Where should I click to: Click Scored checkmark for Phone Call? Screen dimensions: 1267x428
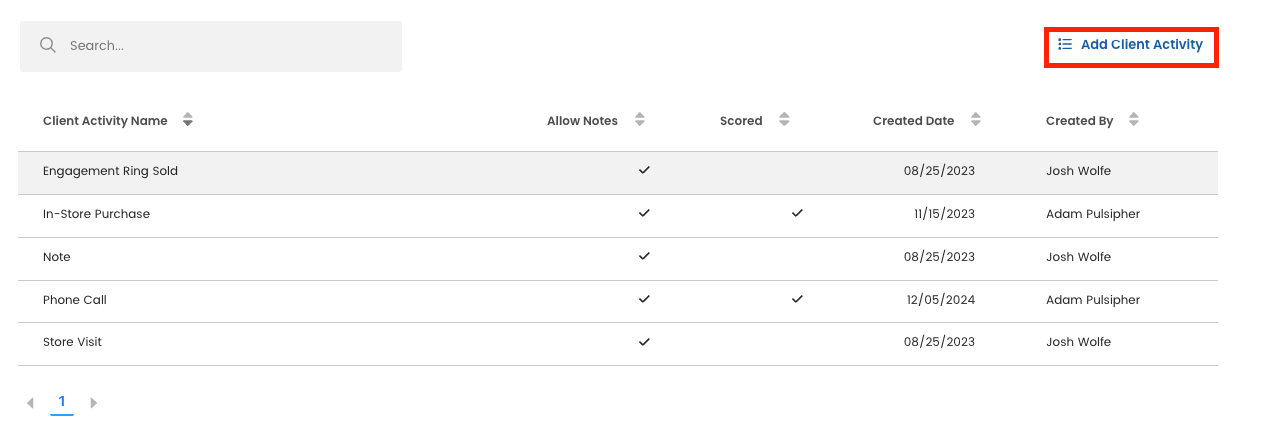(x=797, y=299)
